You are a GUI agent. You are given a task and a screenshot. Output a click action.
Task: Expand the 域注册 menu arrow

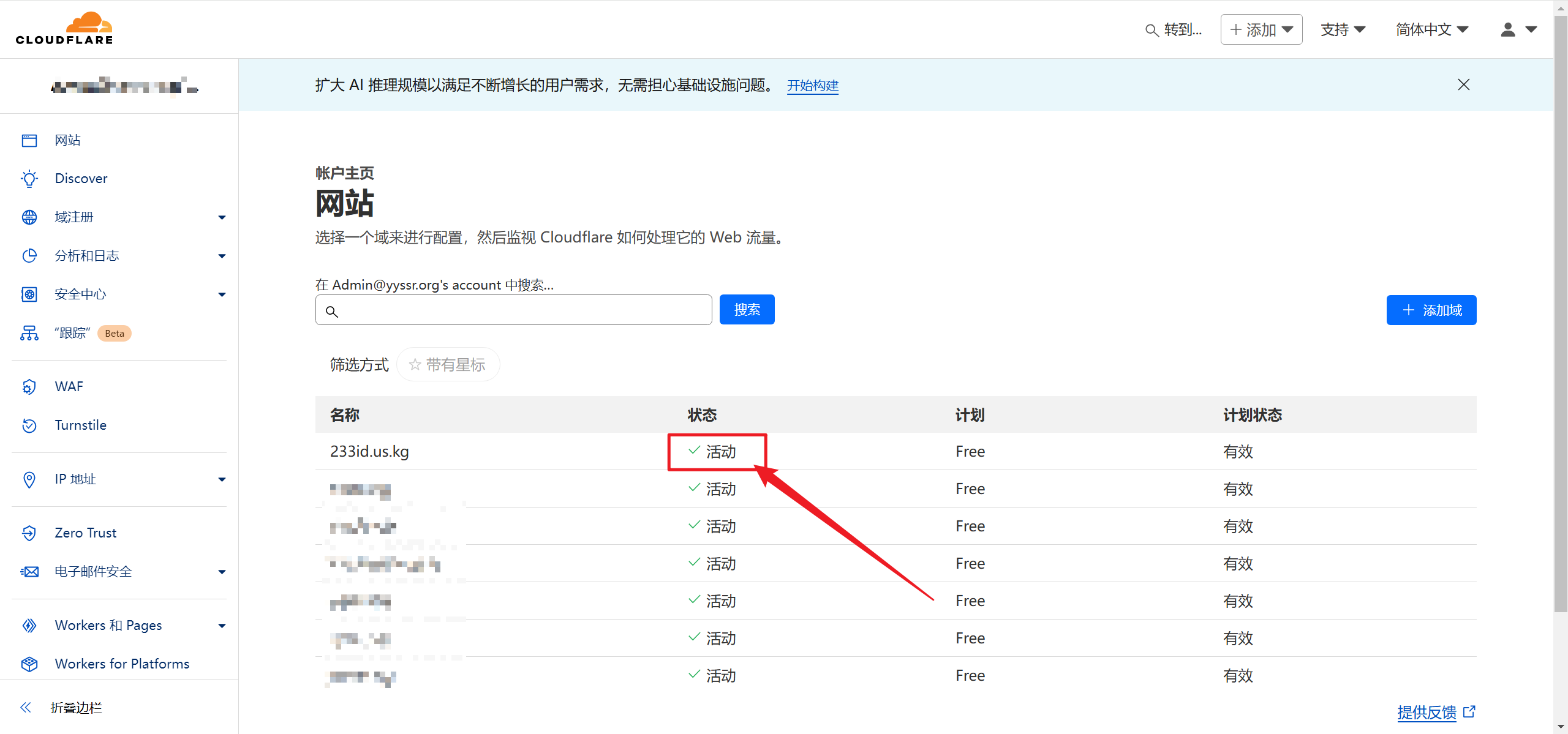pos(222,217)
